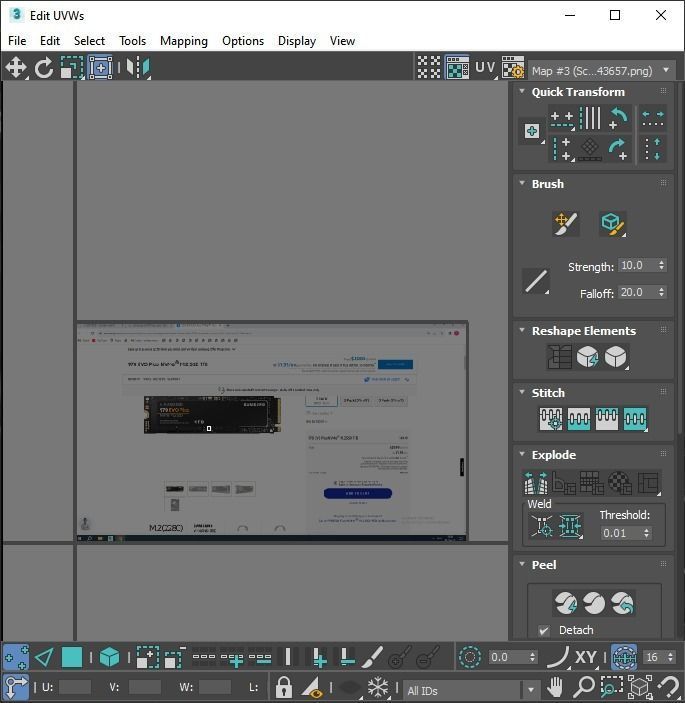The height and width of the screenshot is (703, 685).
Task: Click the Mirror horizontal tool
Action: pyautogui.click(x=138, y=68)
